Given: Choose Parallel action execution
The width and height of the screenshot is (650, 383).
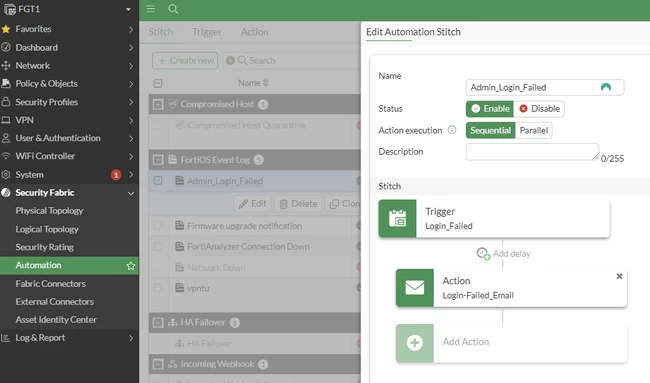Looking at the screenshot, I should pos(534,130).
